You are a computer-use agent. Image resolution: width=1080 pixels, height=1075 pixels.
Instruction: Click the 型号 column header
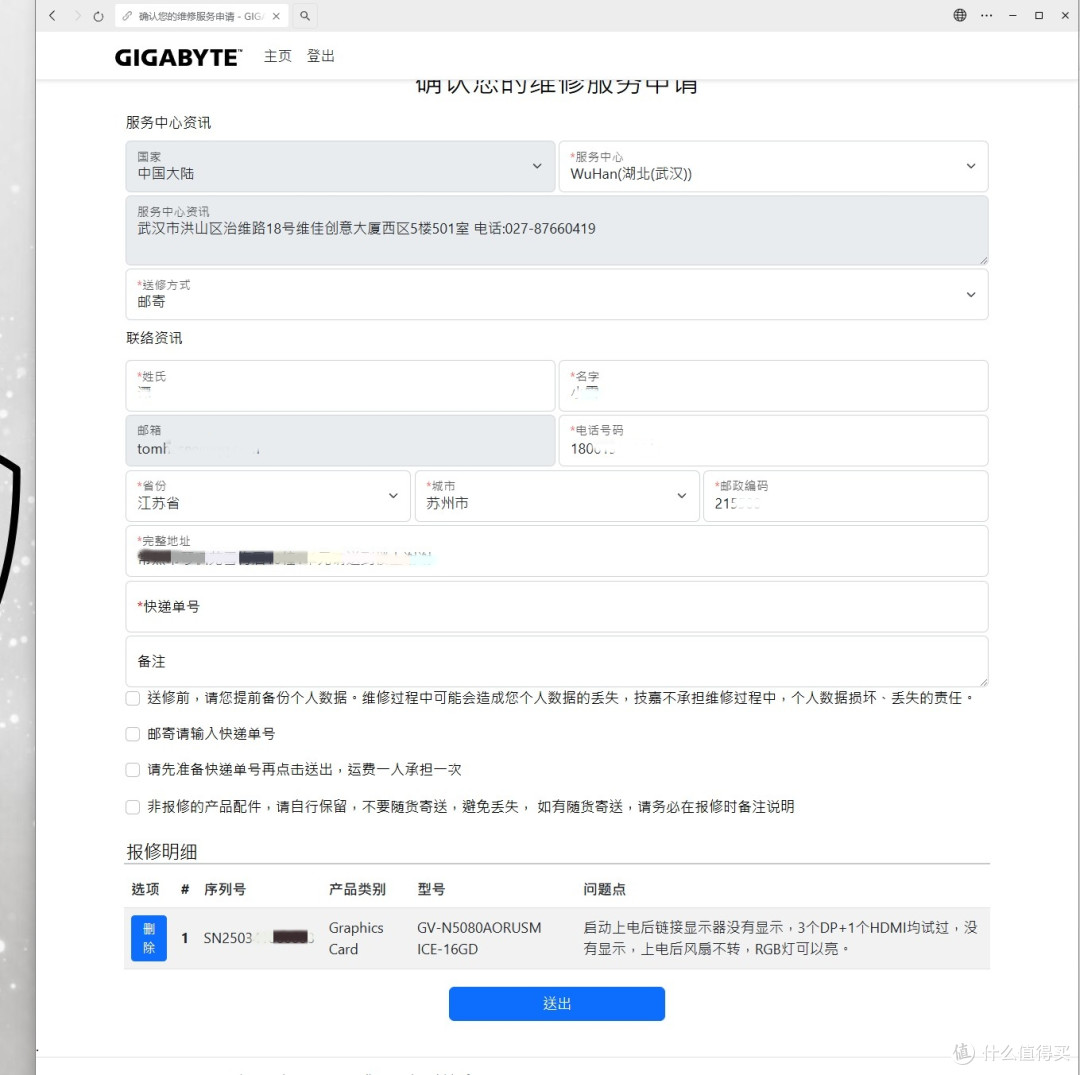(431, 889)
